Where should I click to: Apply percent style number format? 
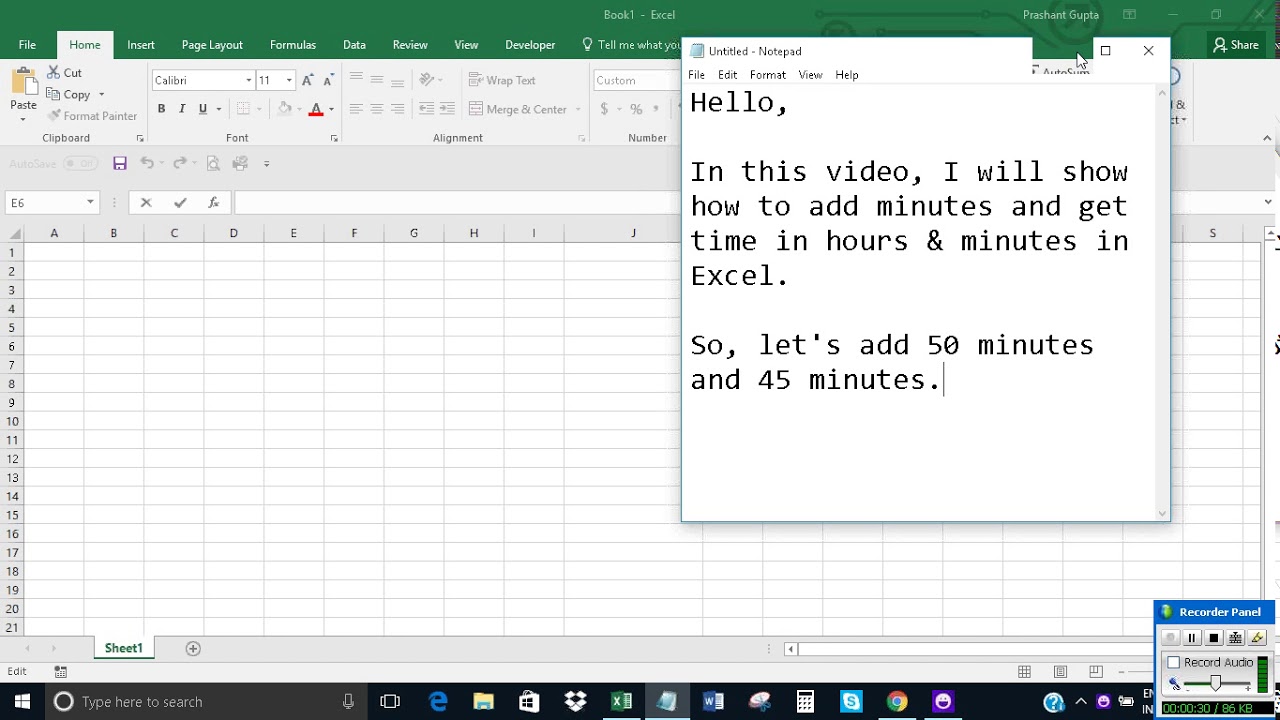(x=636, y=109)
